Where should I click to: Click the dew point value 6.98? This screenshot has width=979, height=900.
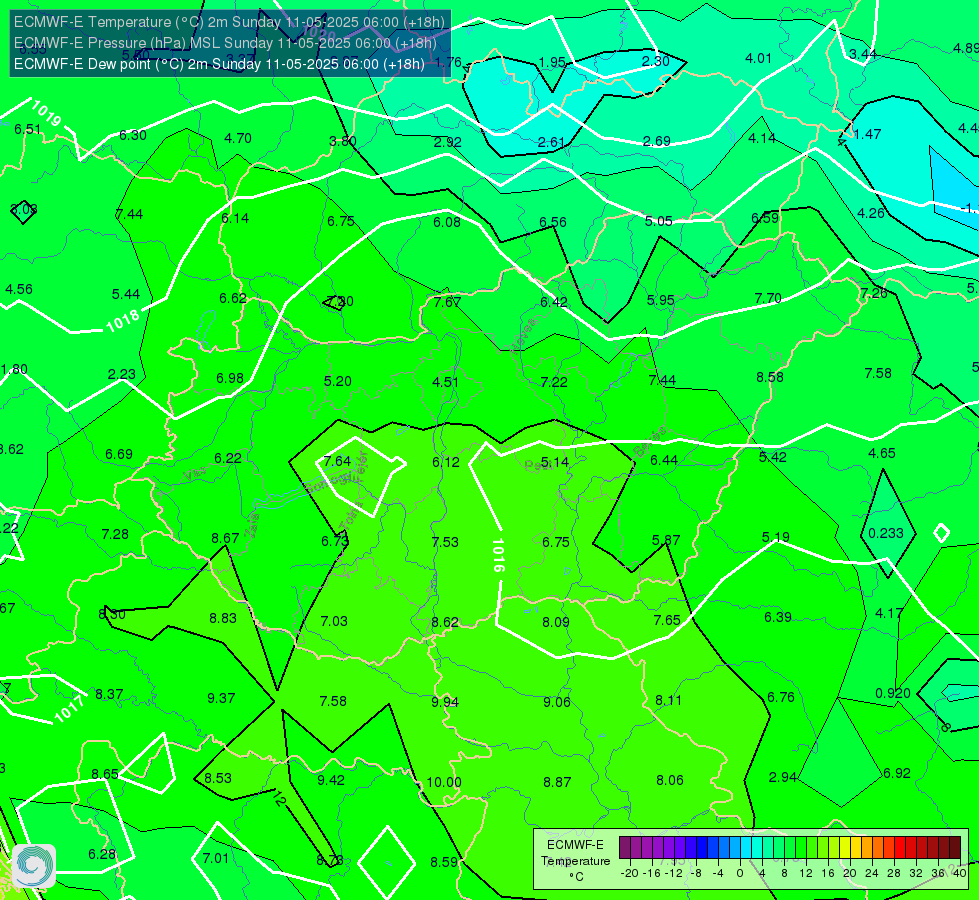point(230,378)
